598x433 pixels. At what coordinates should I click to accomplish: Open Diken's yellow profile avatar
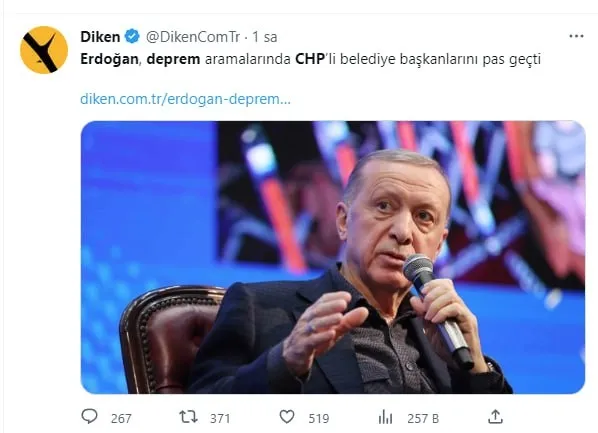(x=44, y=50)
